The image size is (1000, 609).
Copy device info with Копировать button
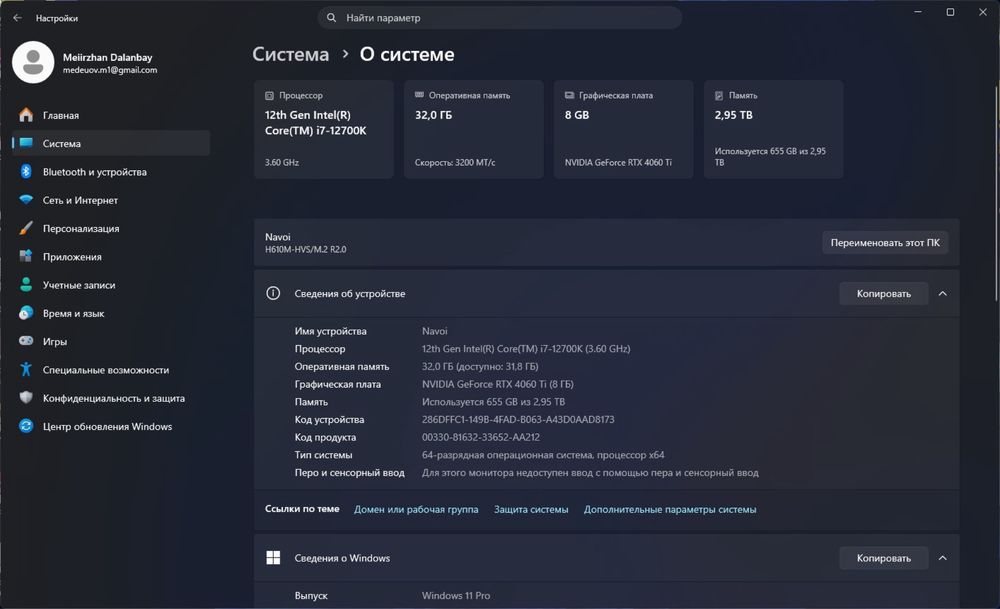click(x=883, y=293)
